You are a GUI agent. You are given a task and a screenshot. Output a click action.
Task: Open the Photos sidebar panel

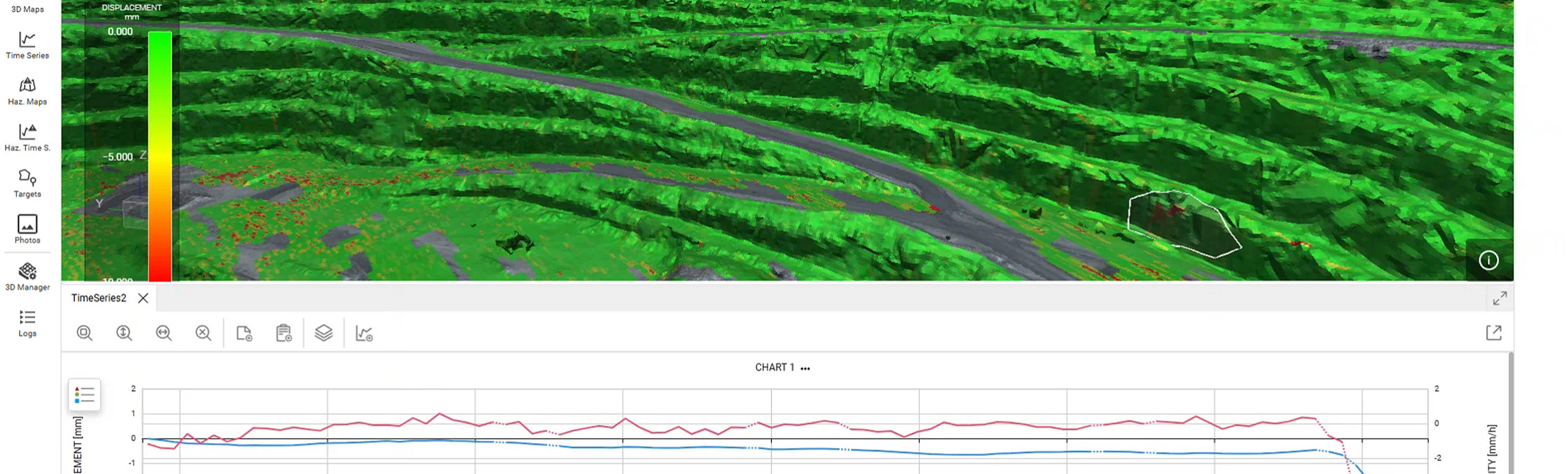pyautogui.click(x=27, y=229)
